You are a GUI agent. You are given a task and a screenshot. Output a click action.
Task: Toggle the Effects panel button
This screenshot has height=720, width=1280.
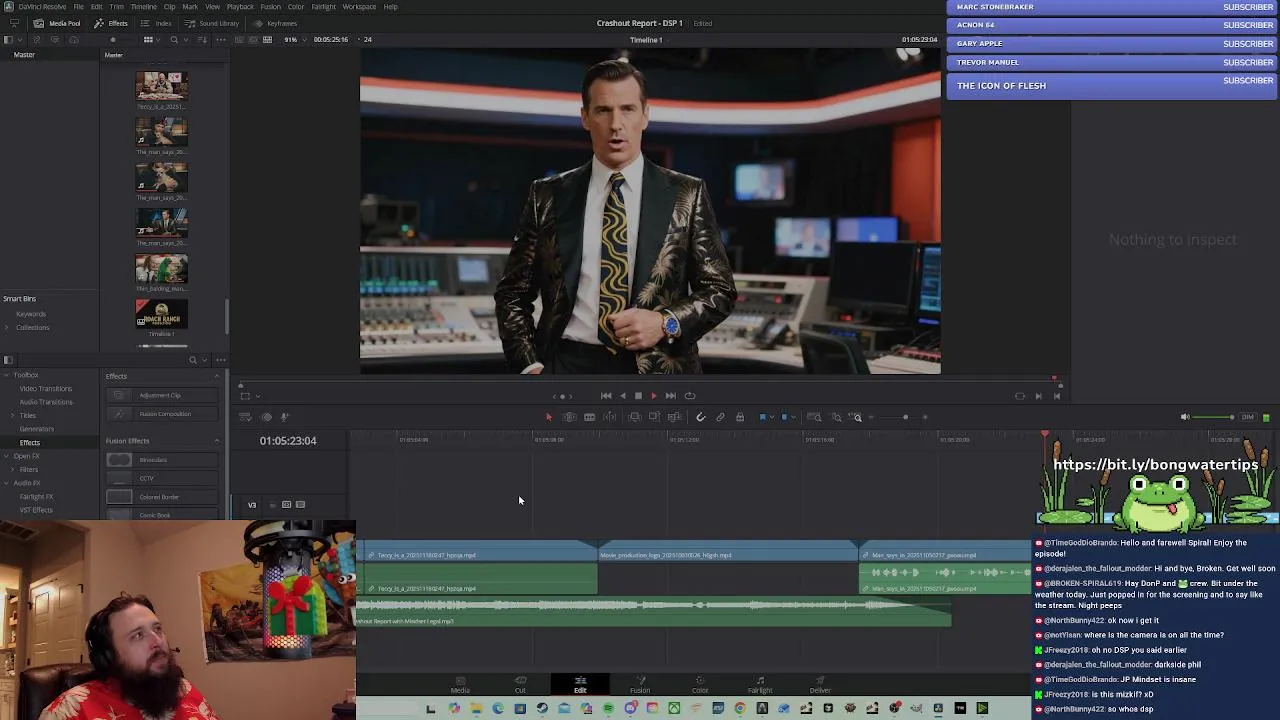(111, 23)
